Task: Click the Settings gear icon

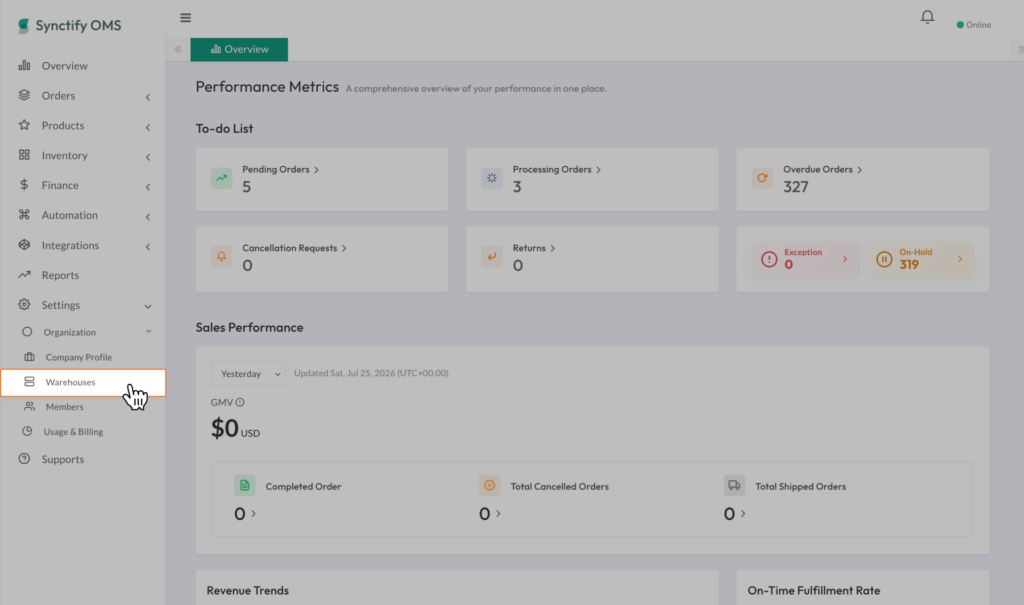Action: click(x=24, y=304)
